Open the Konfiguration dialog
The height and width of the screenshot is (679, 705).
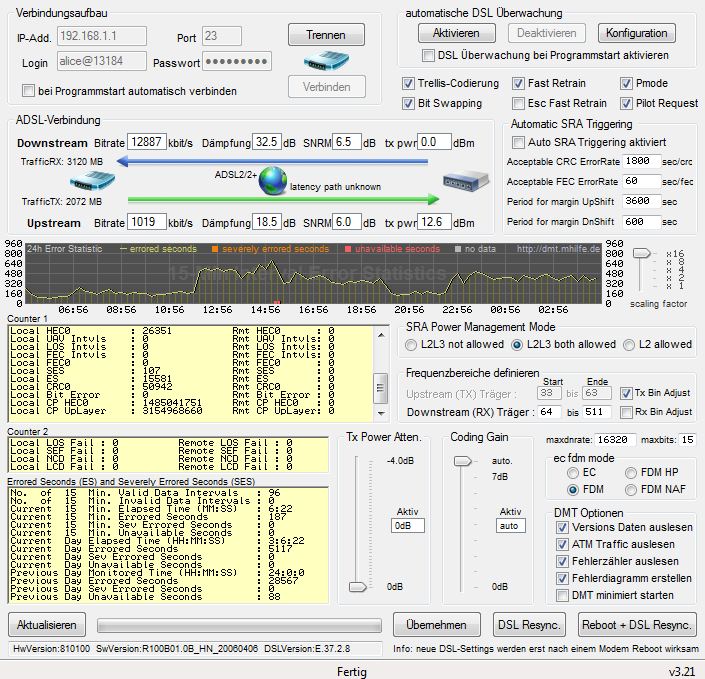(x=637, y=33)
